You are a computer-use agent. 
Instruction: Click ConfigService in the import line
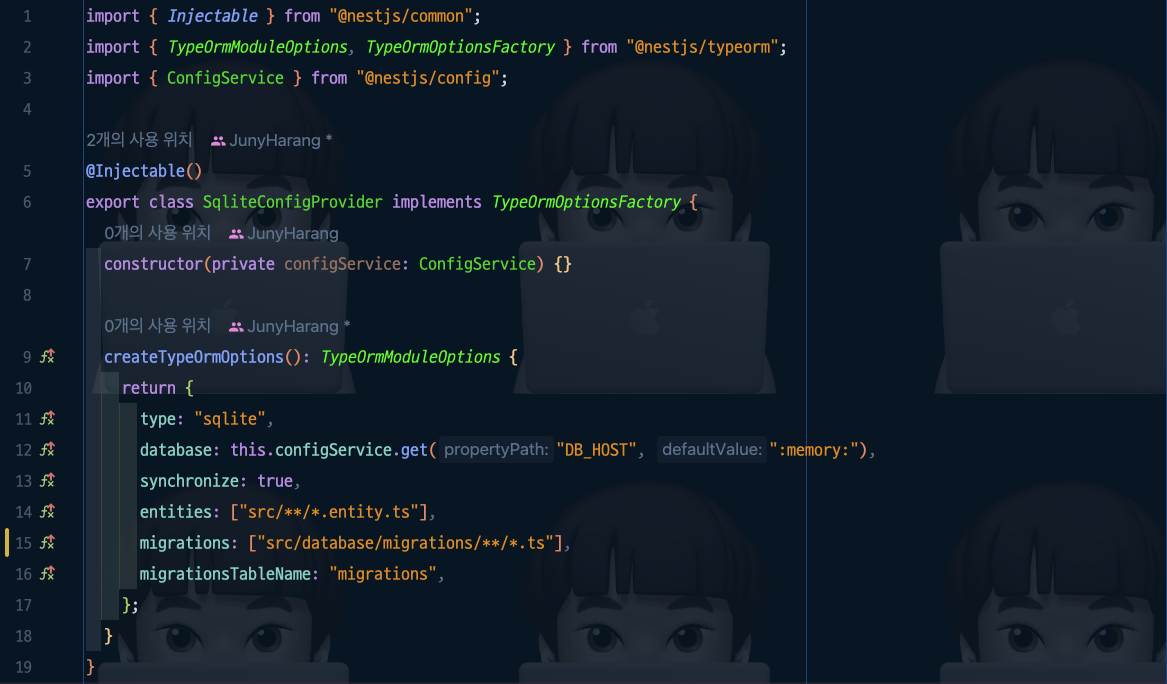225,78
